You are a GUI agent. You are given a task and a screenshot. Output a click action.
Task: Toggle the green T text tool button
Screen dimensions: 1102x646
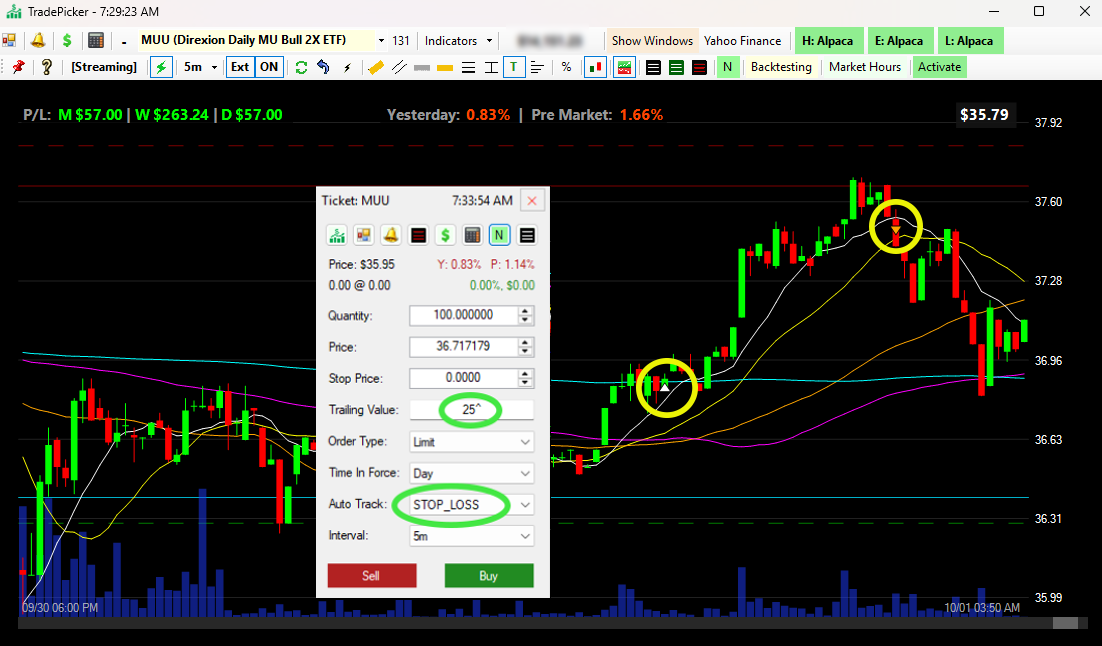[x=514, y=67]
